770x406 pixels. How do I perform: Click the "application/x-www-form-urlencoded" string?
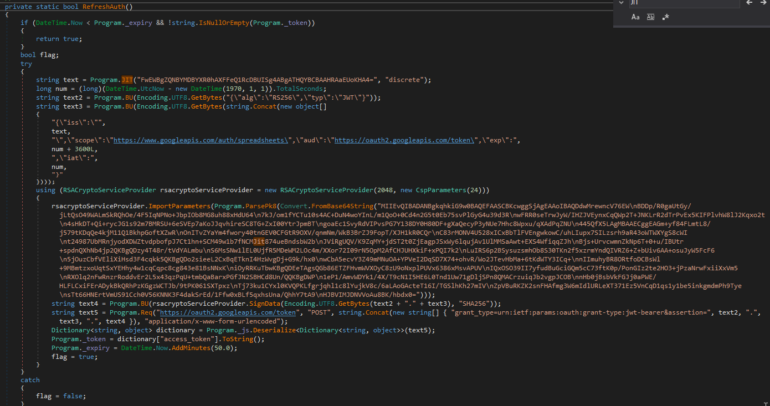tap(212, 321)
